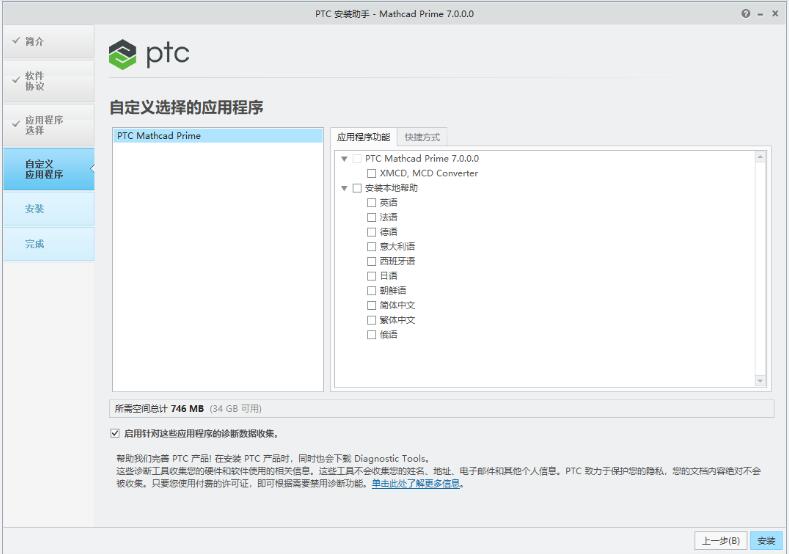Check the 安装本地帮助 checkbox

pos(357,188)
